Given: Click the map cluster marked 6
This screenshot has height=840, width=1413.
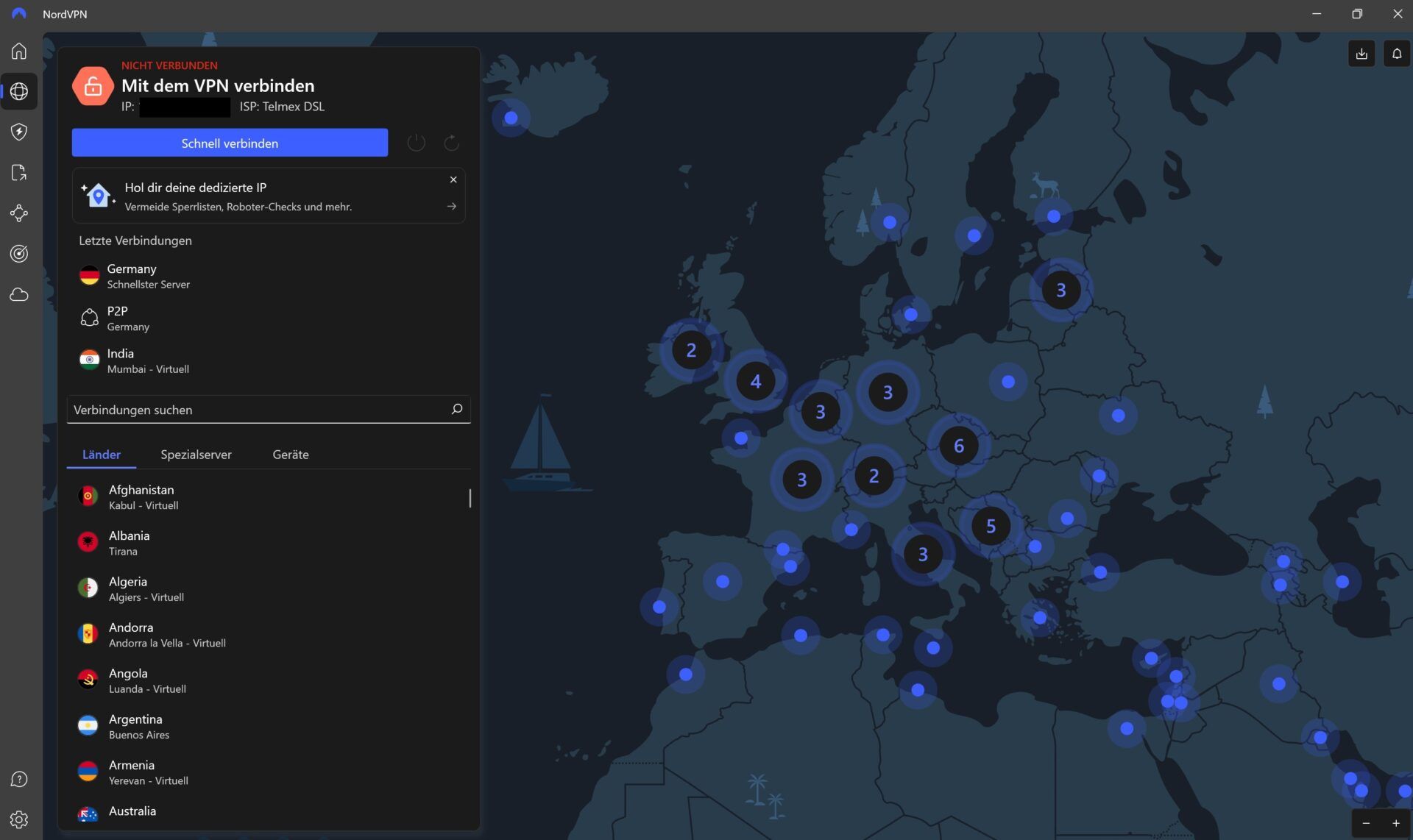Looking at the screenshot, I should (958, 445).
